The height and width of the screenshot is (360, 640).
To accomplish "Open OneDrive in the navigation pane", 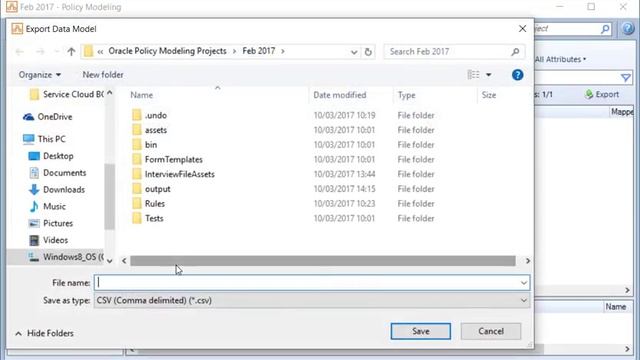I will point(47,117).
